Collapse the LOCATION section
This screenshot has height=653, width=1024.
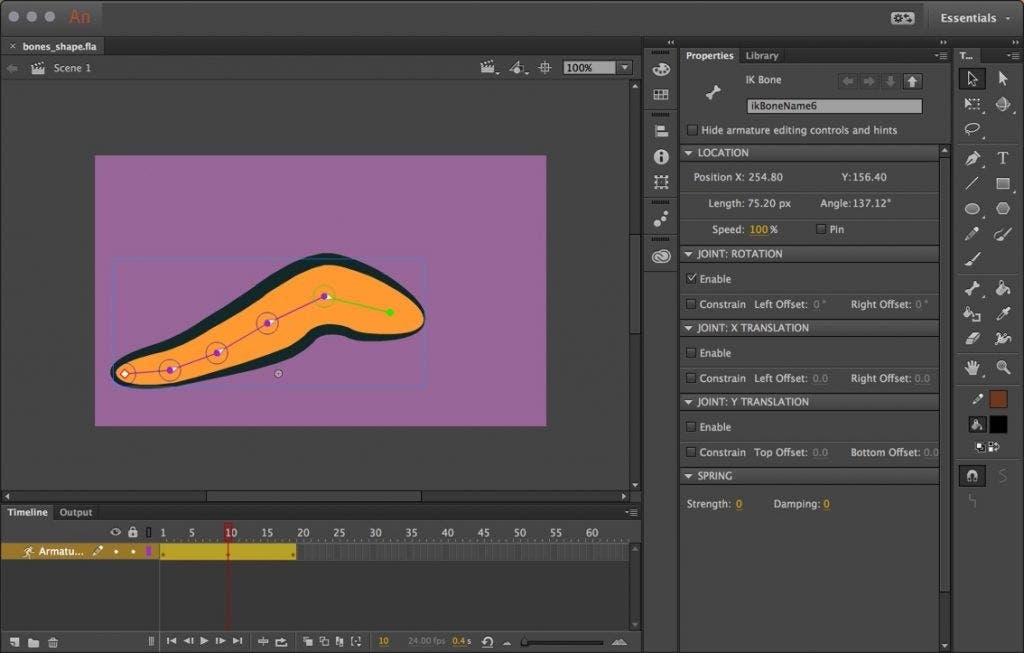[x=688, y=153]
